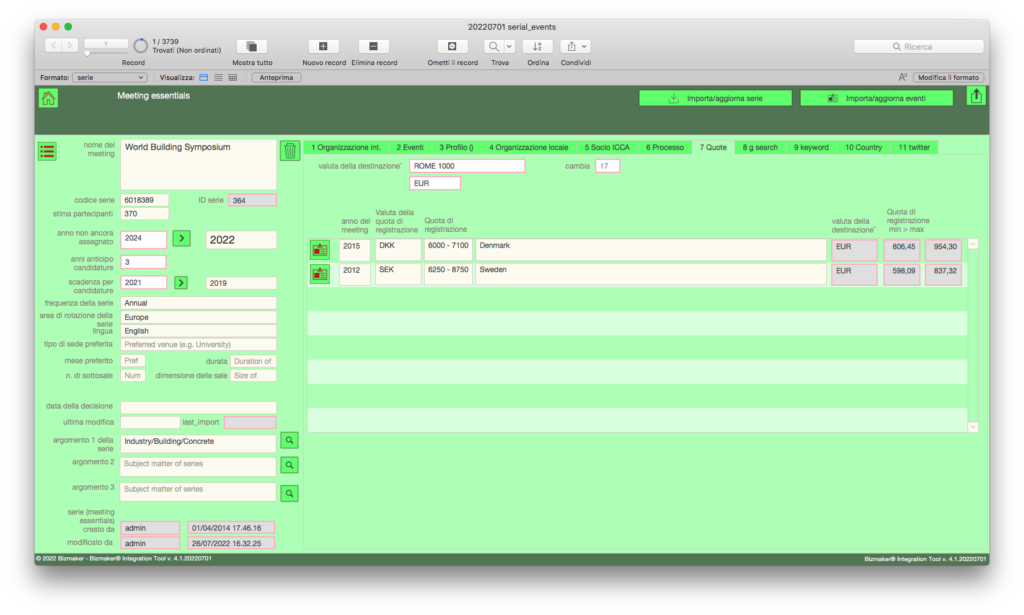Switch to table view icon
Viewport: 1024px width, 615px height.
232,77
